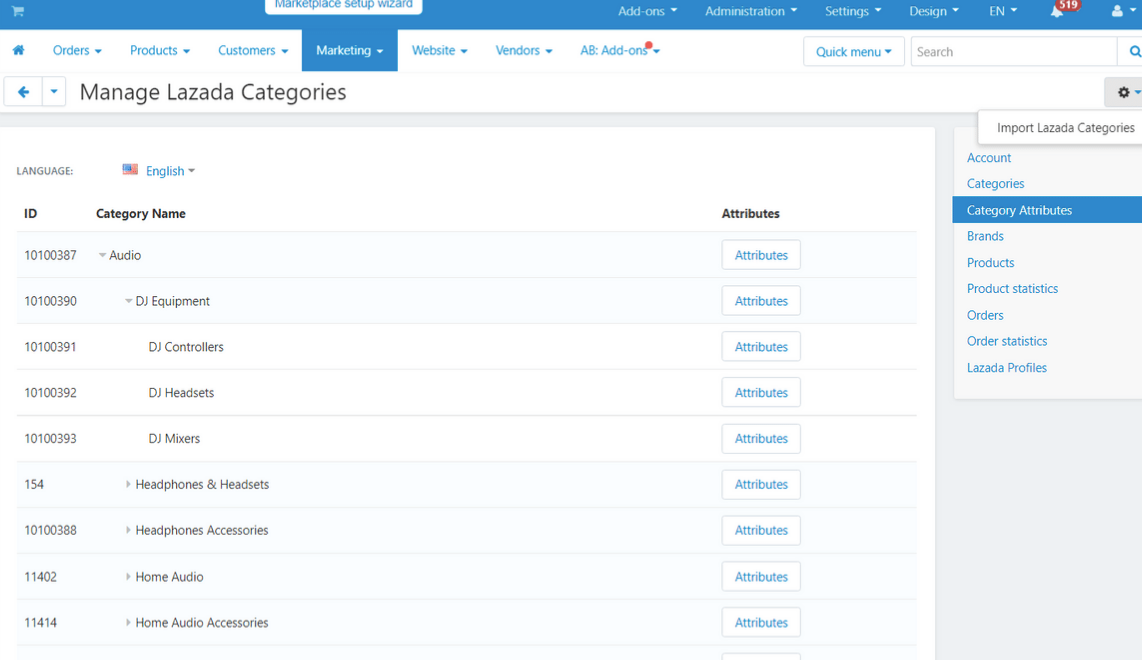Open Lazada Profiles sidebar link

1007,367
